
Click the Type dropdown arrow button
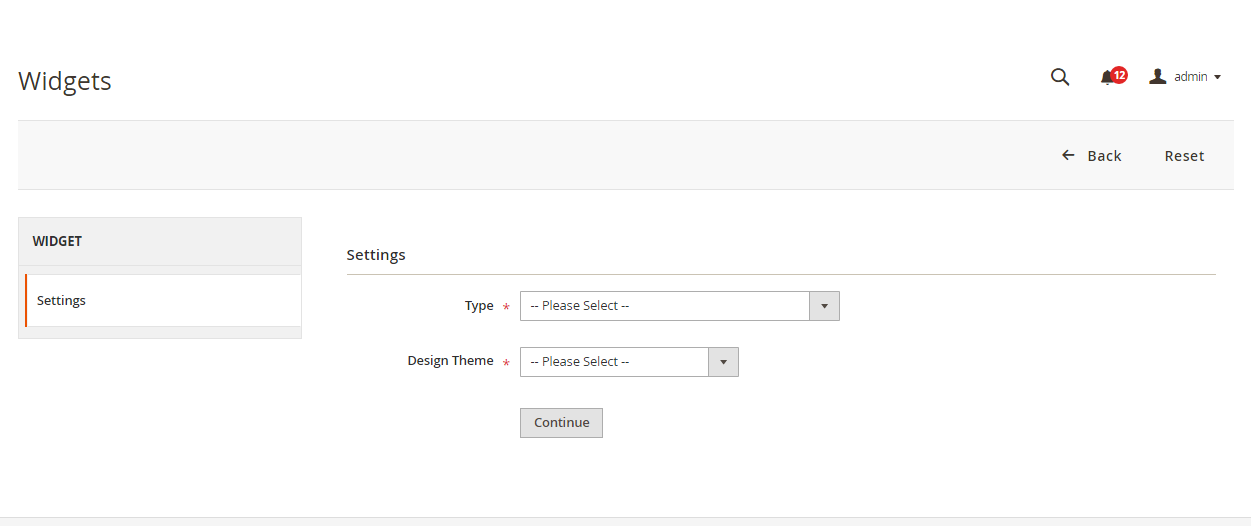click(824, 306)
